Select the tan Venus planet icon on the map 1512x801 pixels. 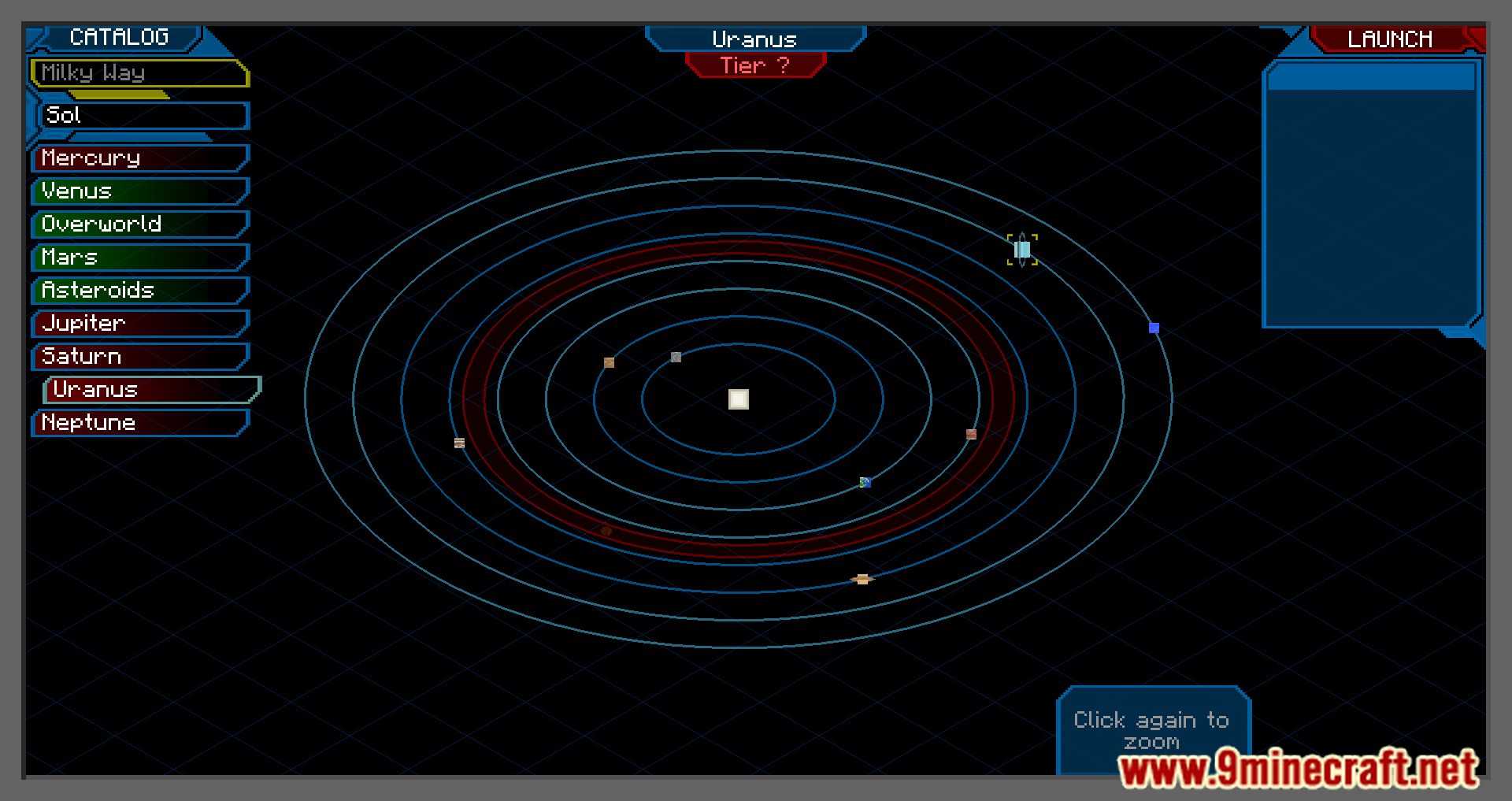609,362
